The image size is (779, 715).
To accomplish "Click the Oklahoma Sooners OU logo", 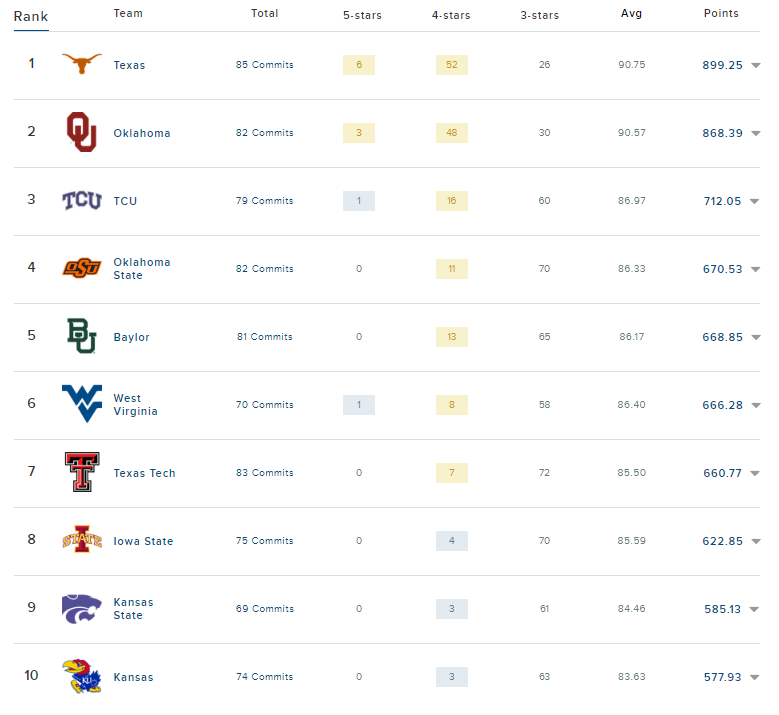I will click(81, 132).
